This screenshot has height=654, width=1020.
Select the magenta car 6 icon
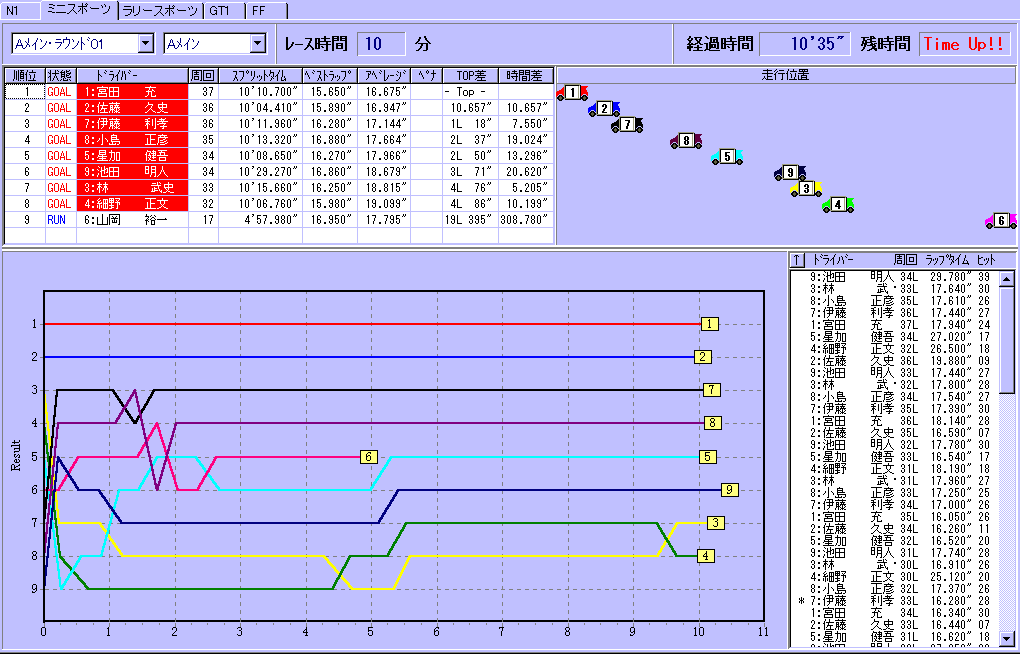click(1000, 221)
